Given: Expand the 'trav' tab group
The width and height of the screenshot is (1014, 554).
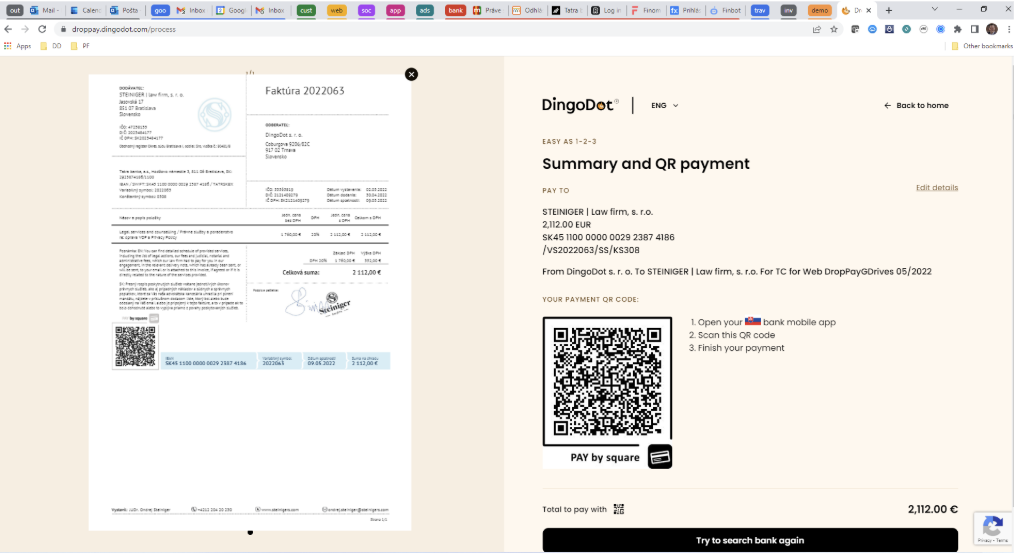Looking at the screenshot, I should [760, 10].
